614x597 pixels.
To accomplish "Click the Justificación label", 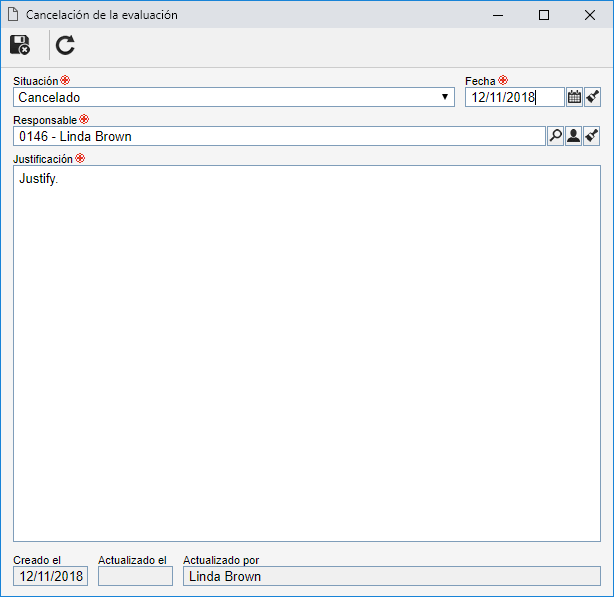I will [43, 159].
